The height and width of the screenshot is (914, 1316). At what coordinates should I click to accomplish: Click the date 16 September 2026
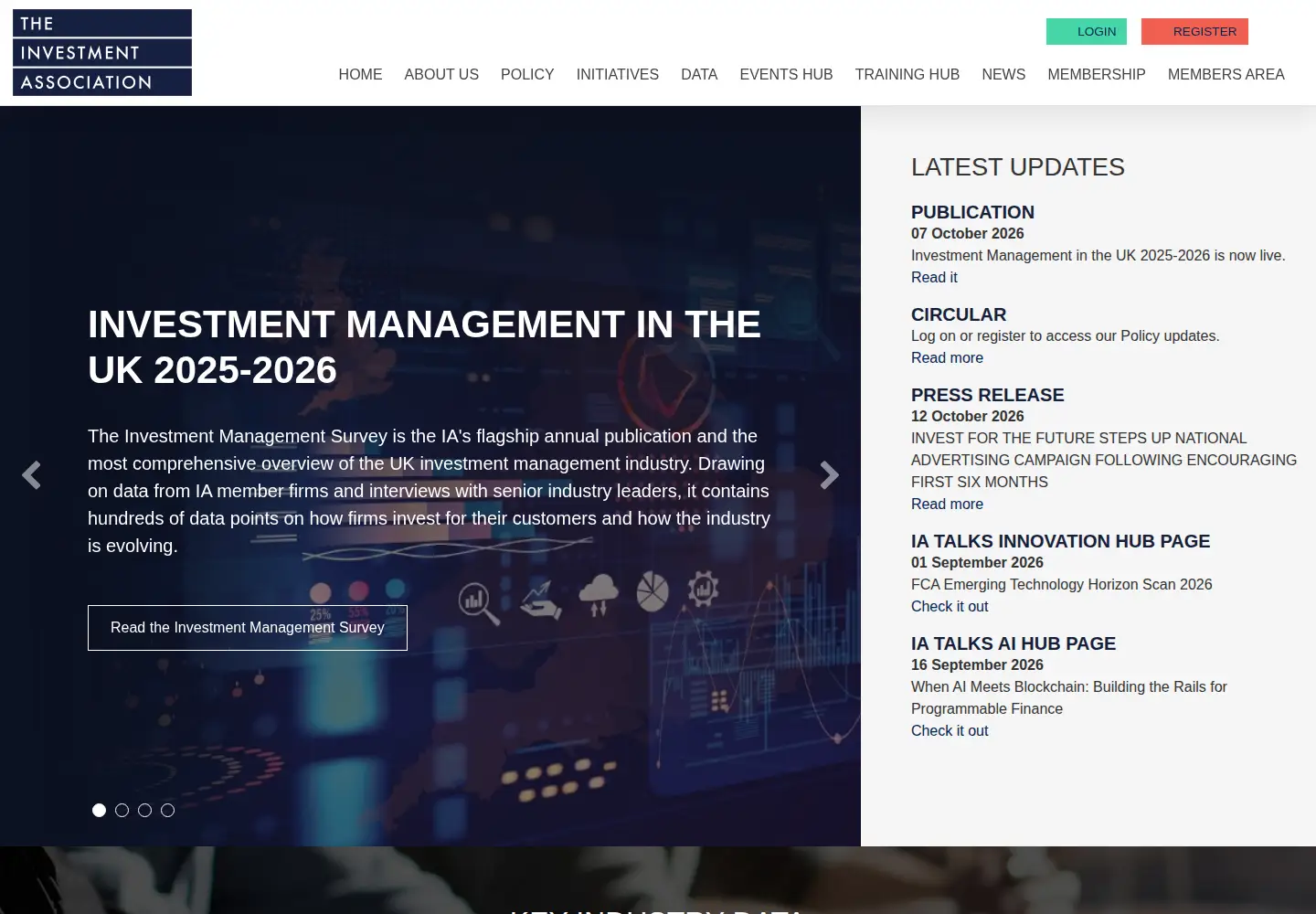pyautogui.click(x=977, y=664)
